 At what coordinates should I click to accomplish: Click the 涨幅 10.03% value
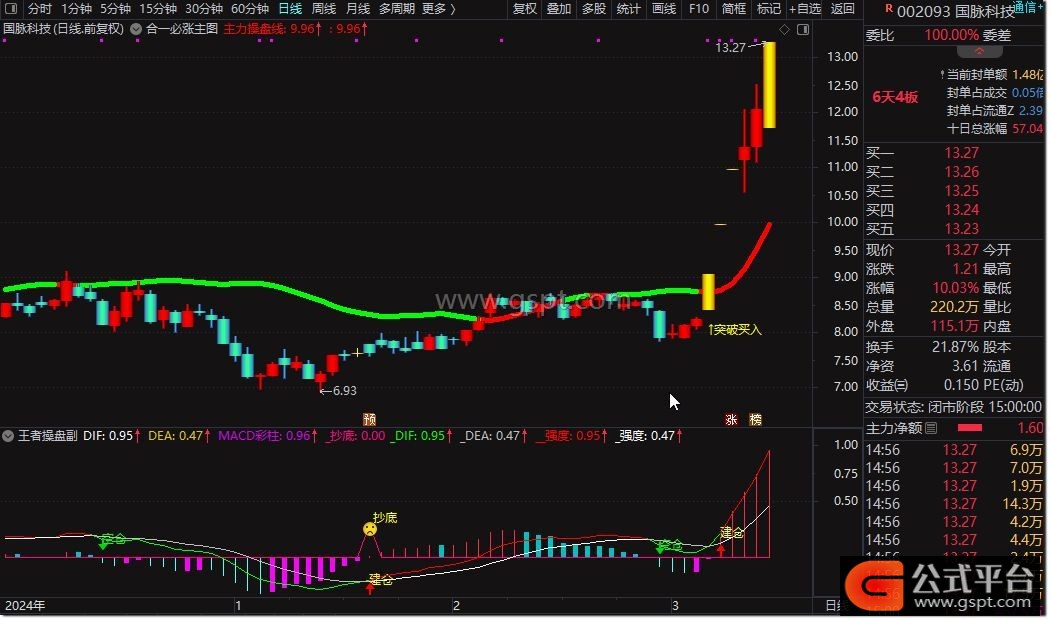point(956,288)
